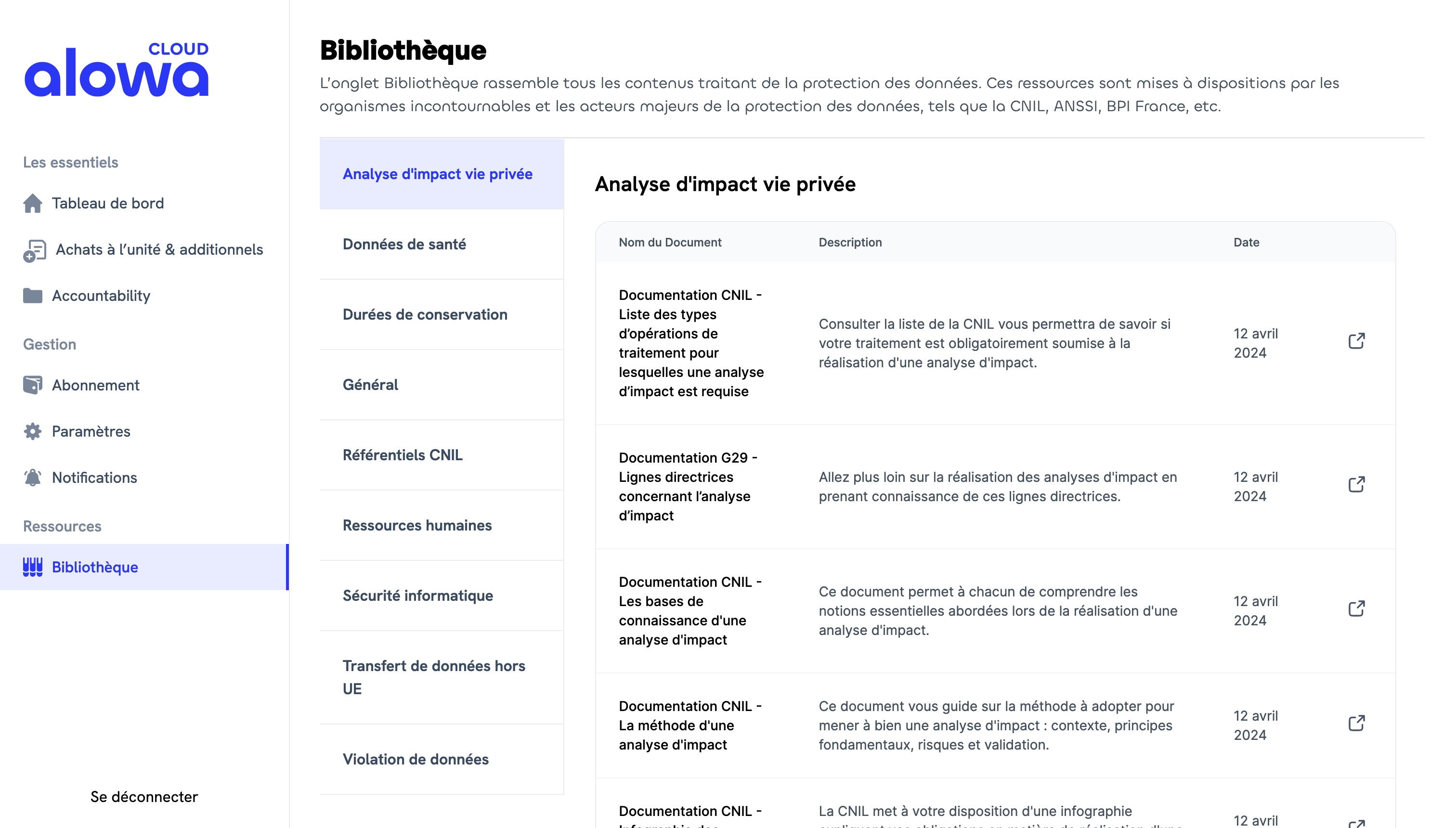
Task: Select the Violation de données category
Action: 415,759
